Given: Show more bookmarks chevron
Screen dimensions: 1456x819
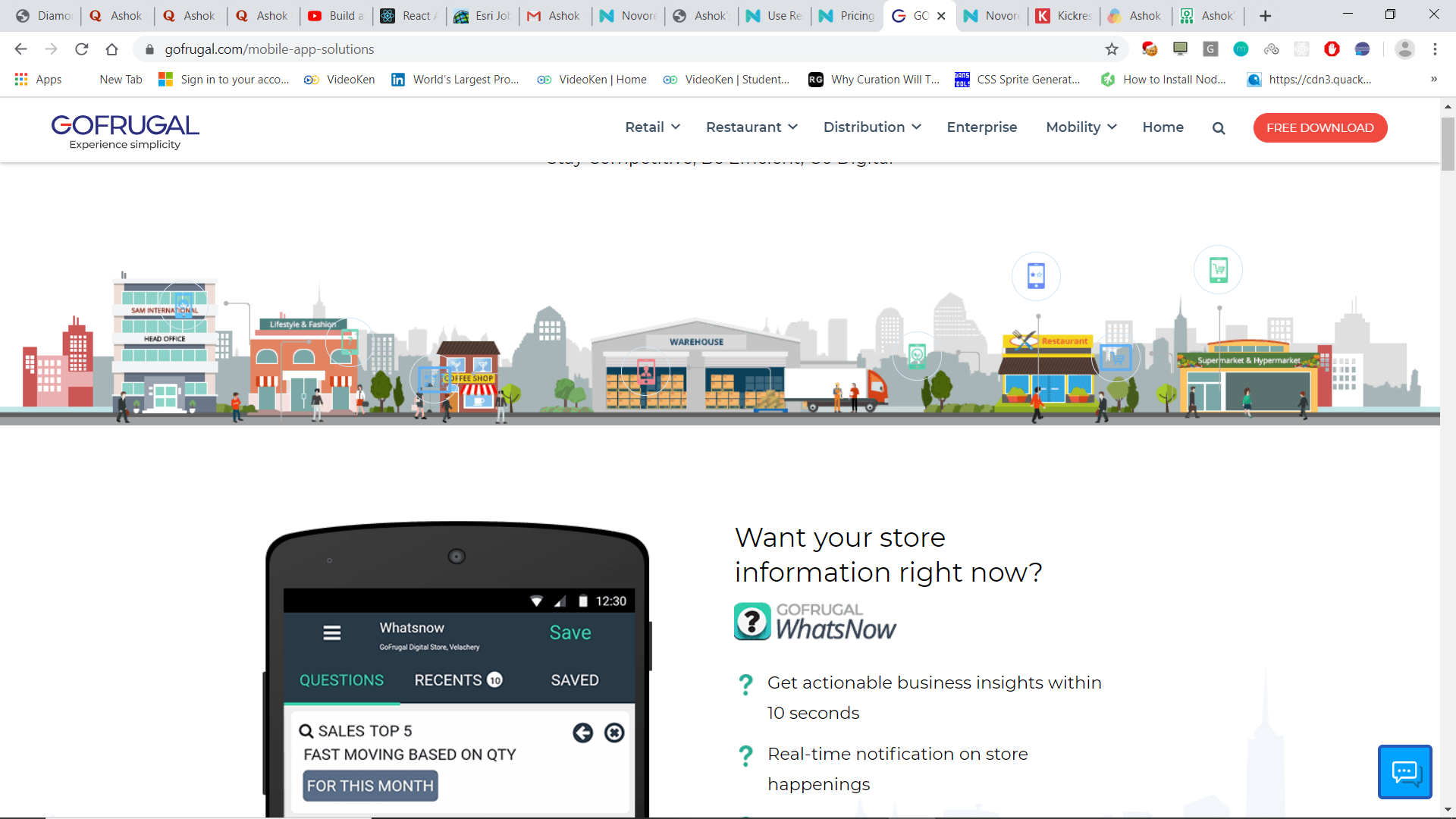Looking at the screenshot, I should tap(1433, 80).
